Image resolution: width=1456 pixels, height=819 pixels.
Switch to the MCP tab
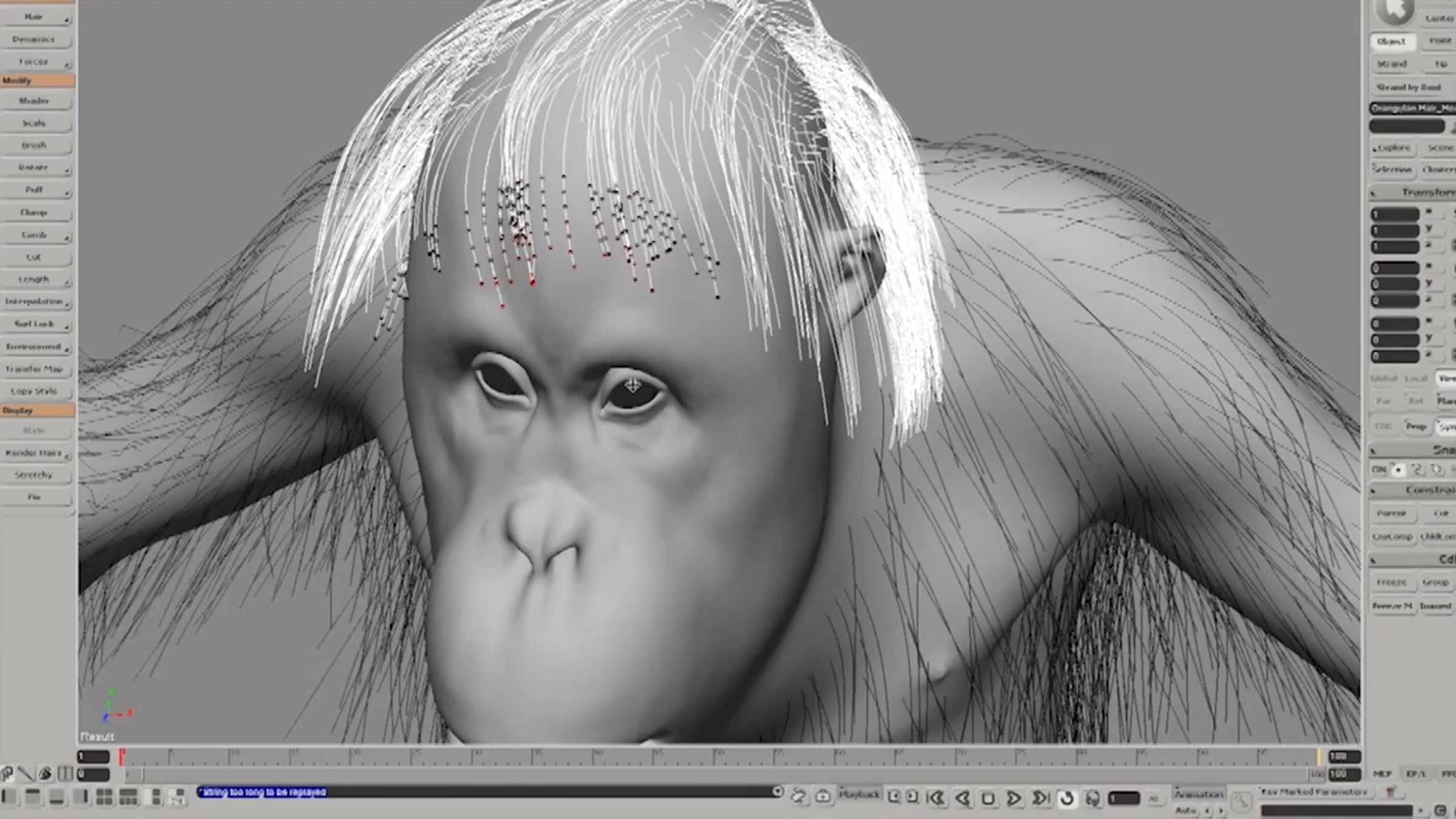(x=1382, y=774)
